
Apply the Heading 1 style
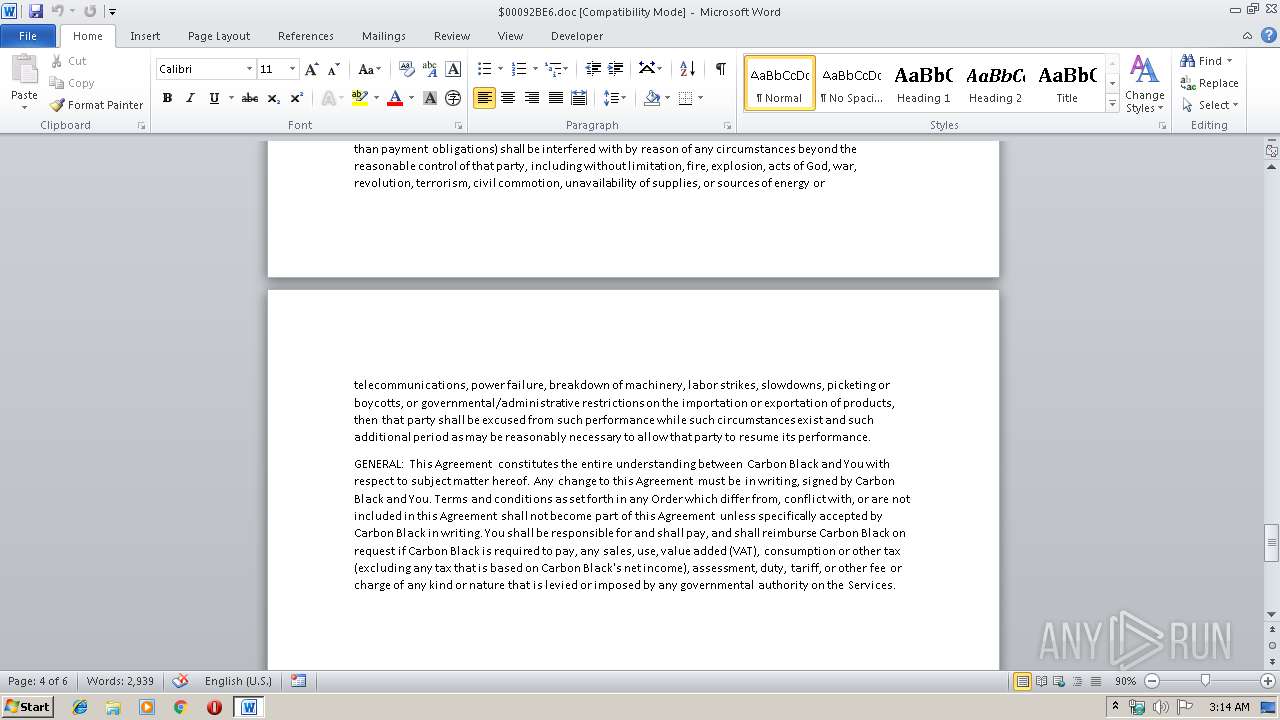point(923,83)
